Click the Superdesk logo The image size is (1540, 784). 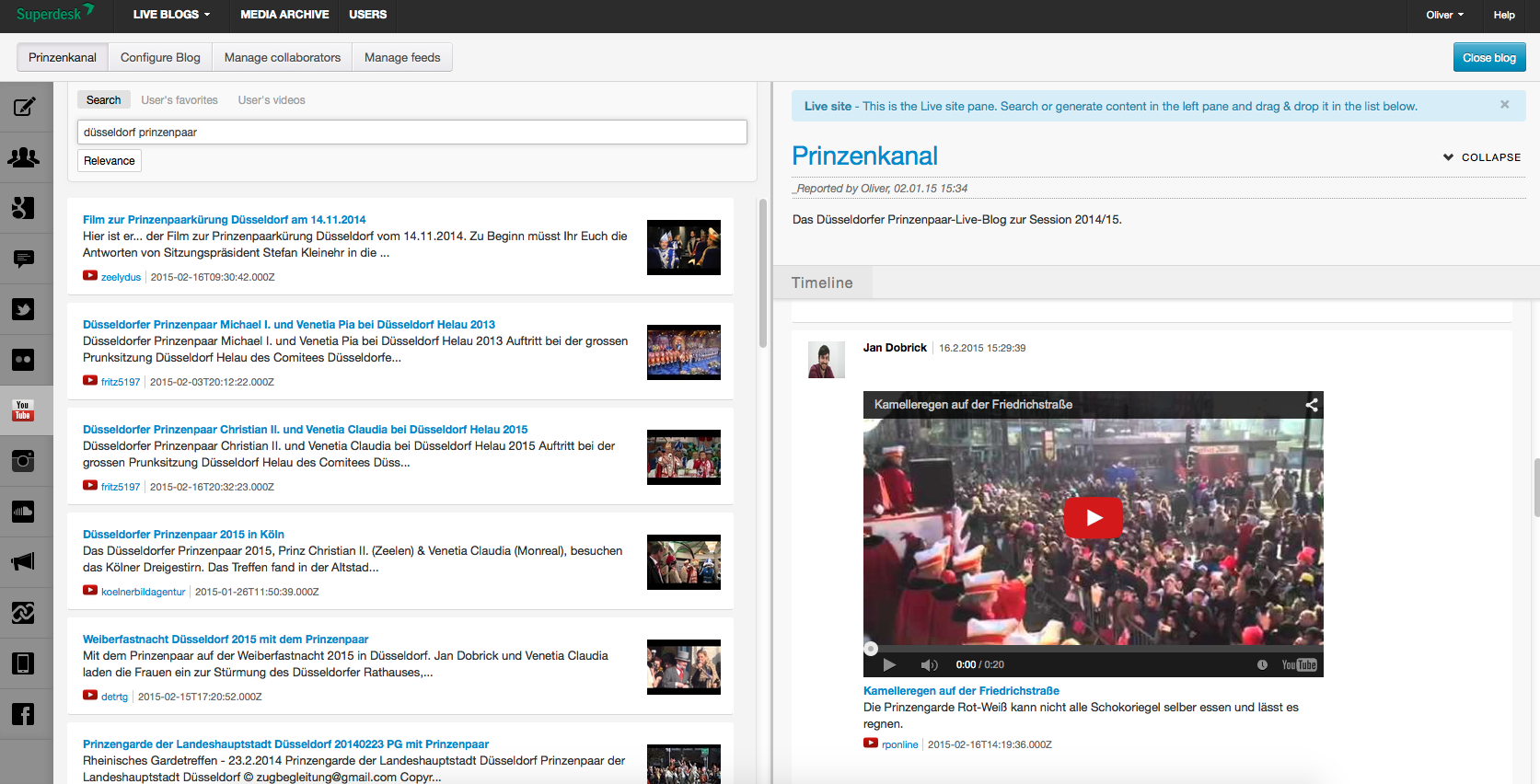point(55,14)
